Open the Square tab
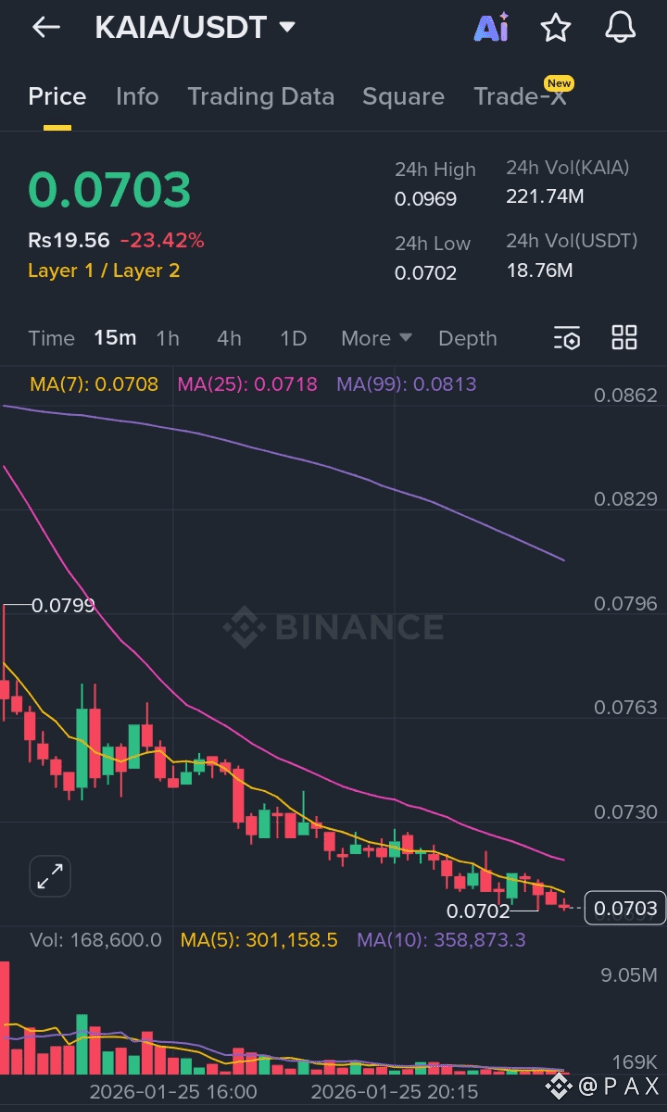 click(x=403, y=96)
